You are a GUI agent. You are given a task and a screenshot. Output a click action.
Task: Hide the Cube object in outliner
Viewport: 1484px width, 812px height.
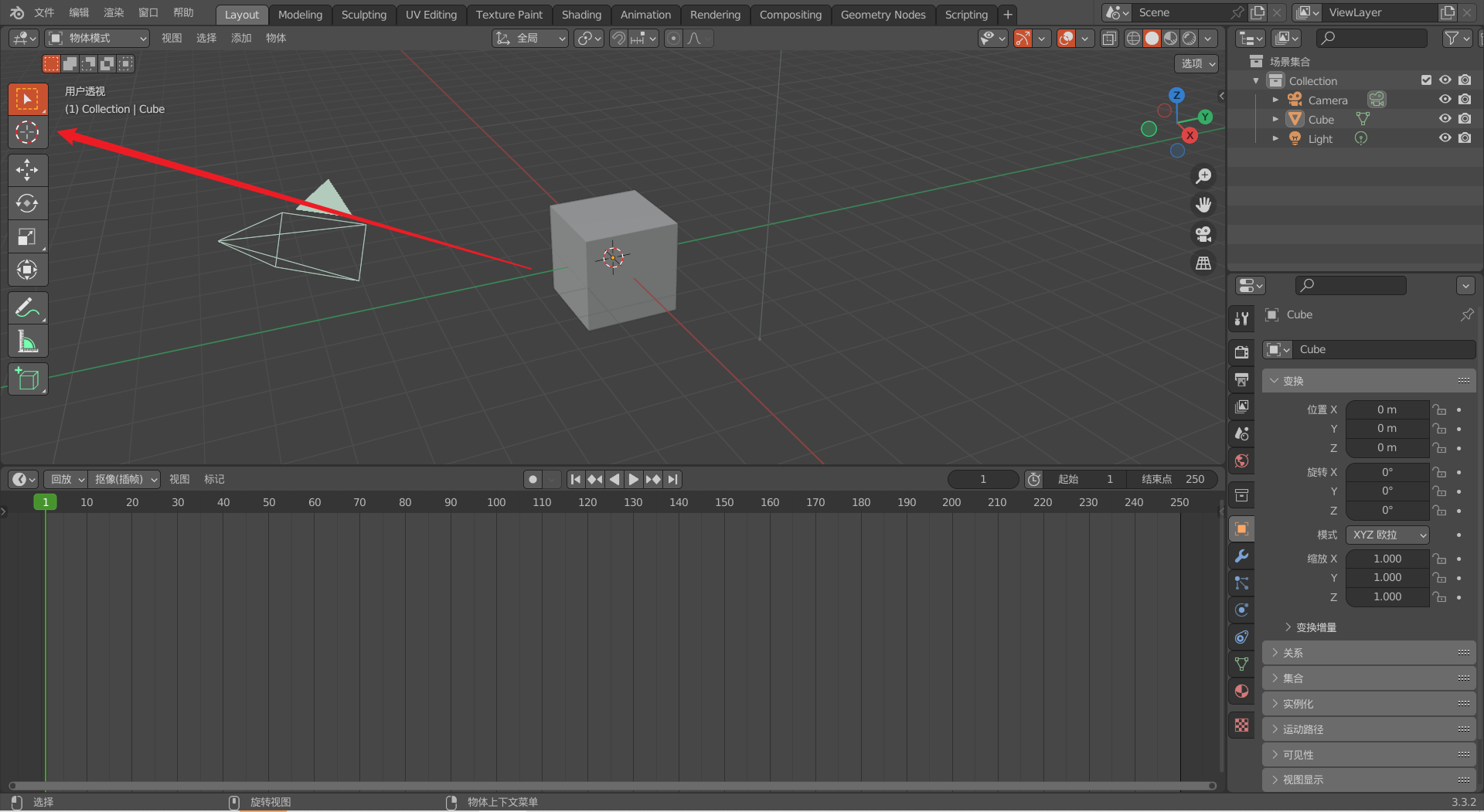[1445, 119]
